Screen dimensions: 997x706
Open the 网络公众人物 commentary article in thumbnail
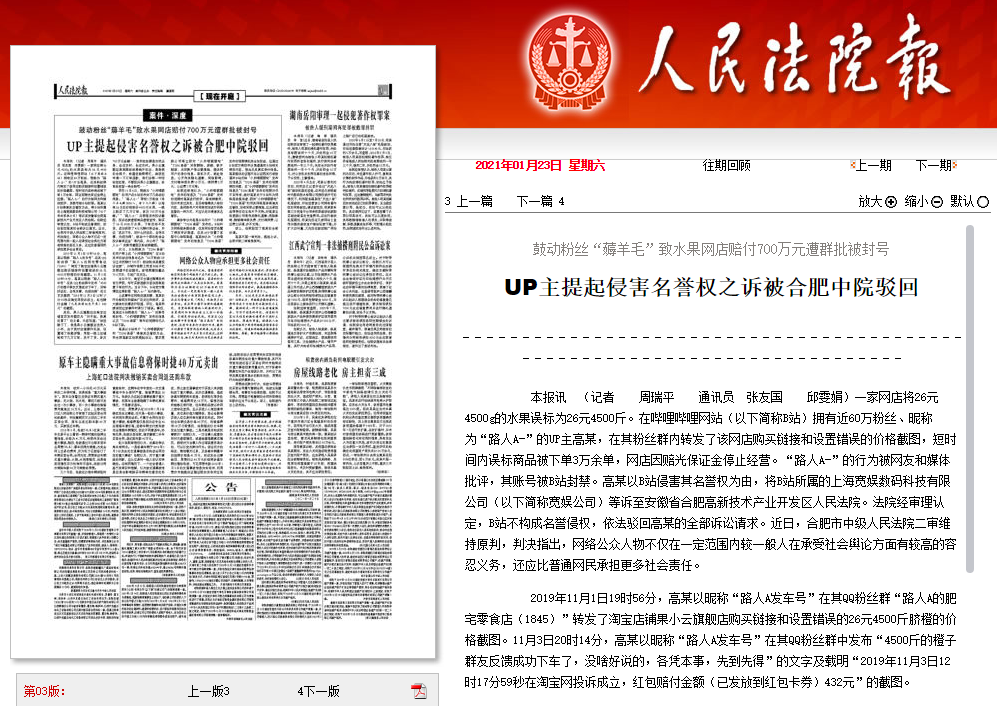224,261
